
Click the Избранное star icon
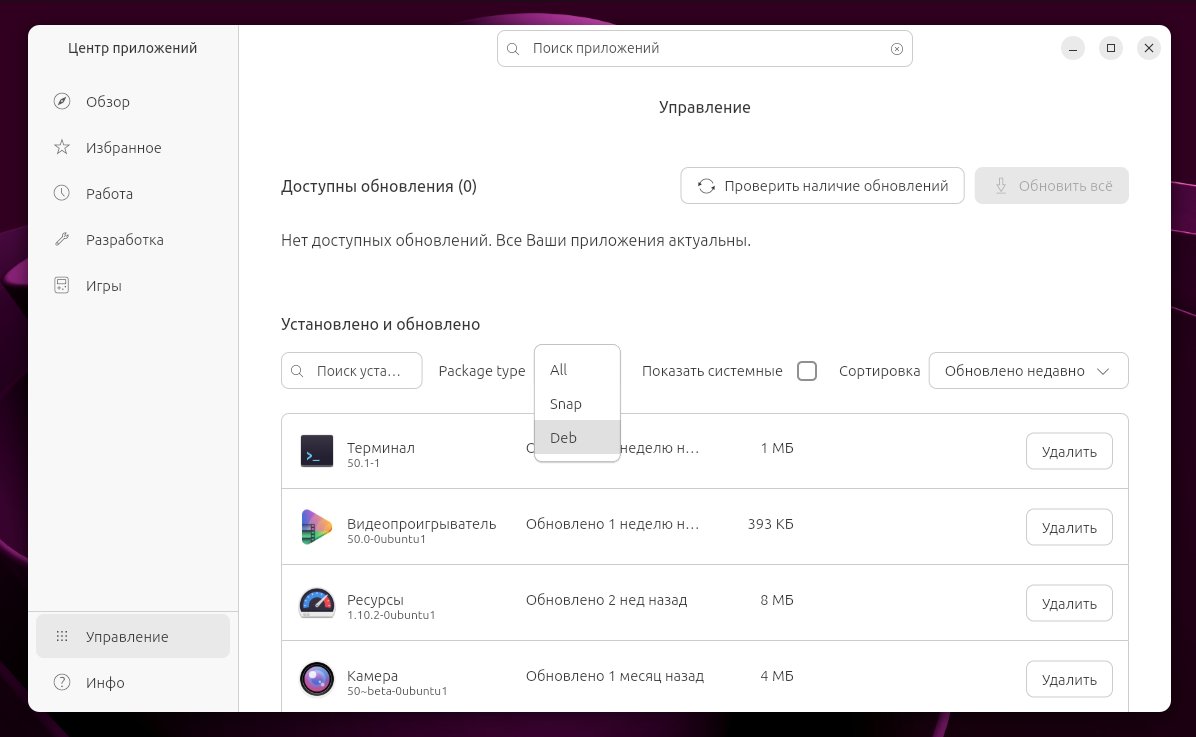[x=62, y=147]
